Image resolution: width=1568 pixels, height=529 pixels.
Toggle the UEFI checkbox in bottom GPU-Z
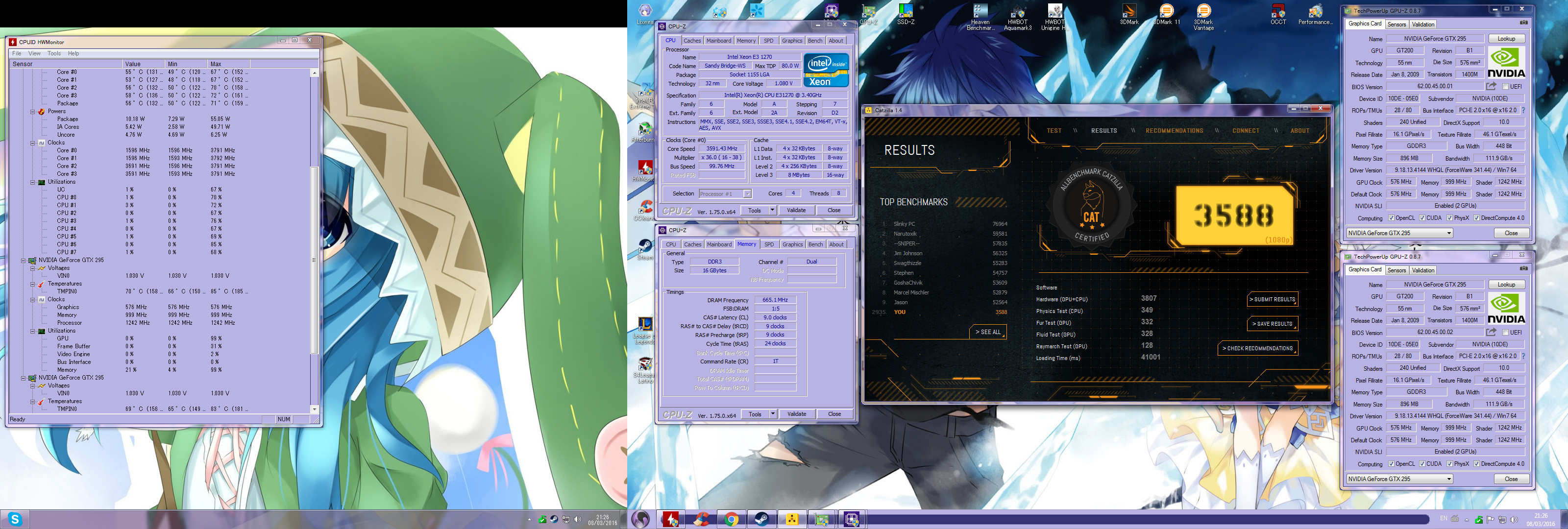point(1505,333)
